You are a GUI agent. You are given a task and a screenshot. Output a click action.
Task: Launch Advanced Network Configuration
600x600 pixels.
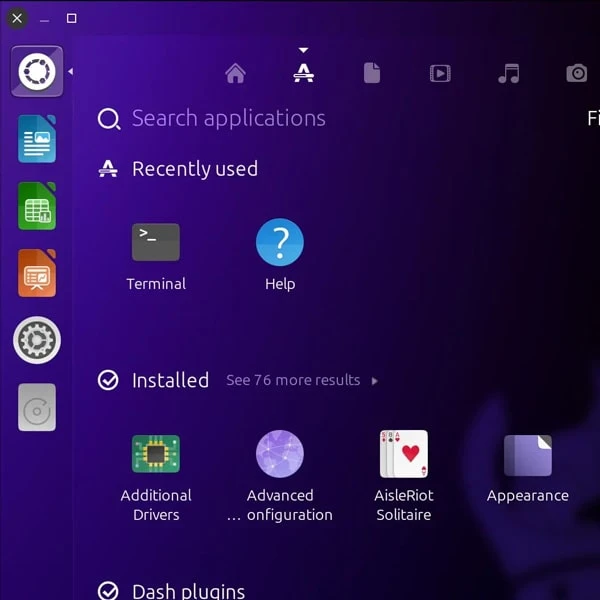pos(280,455)
